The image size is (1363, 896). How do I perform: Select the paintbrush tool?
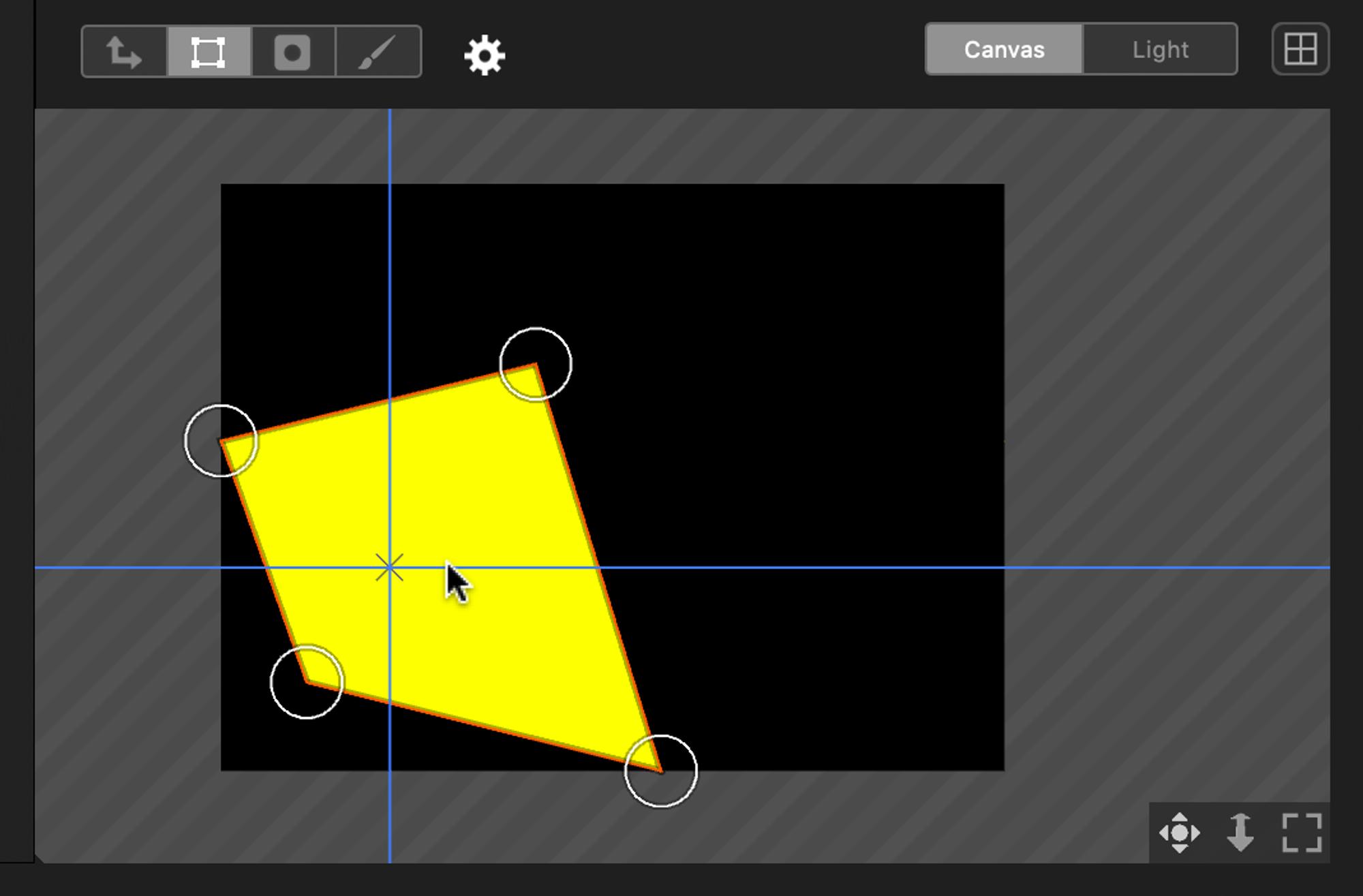(378, 52)
